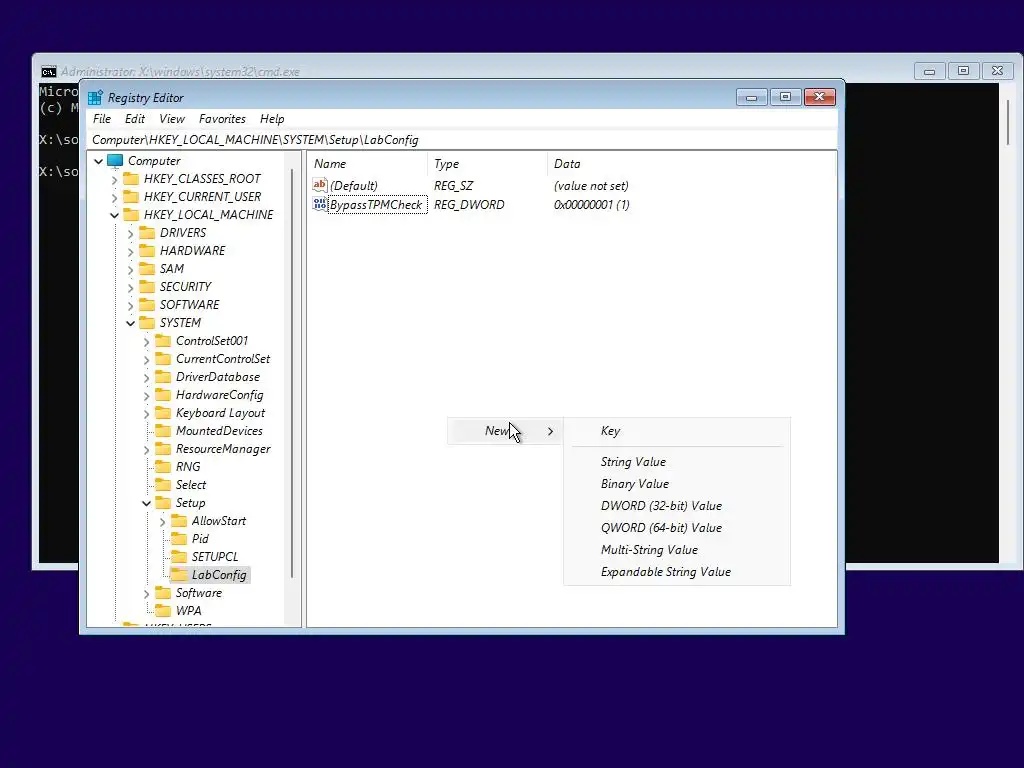Screen dimensions: 1024x768
Task: Click the tree pane vertical scrollbar
Action: click(x=292, y=374)
